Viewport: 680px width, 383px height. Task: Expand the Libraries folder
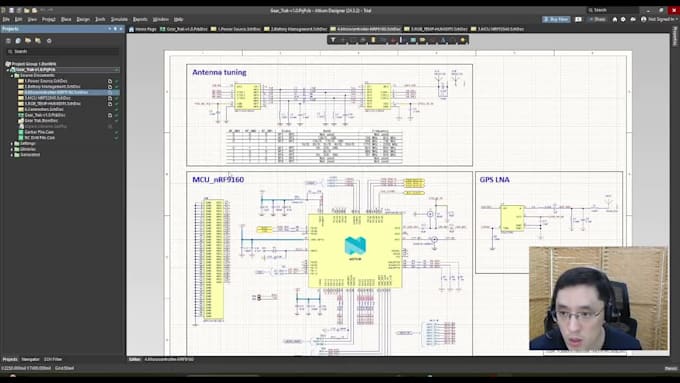(x=12, y=149)
